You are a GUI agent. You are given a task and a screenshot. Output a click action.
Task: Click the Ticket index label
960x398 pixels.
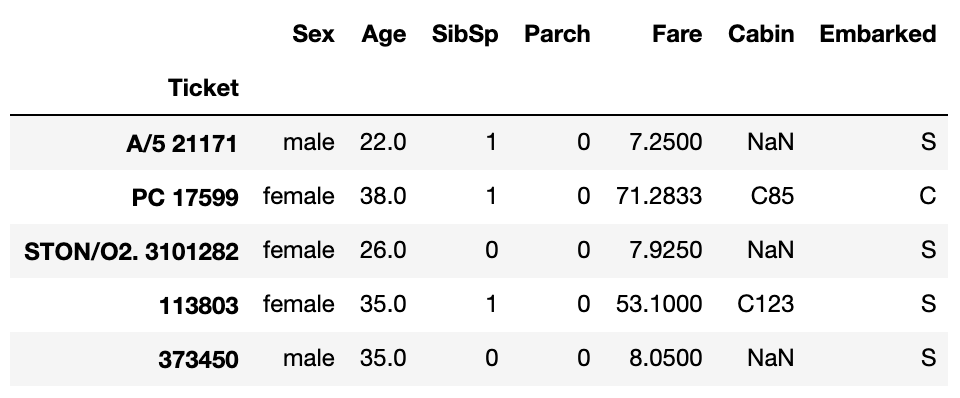(x=203, y=88)
